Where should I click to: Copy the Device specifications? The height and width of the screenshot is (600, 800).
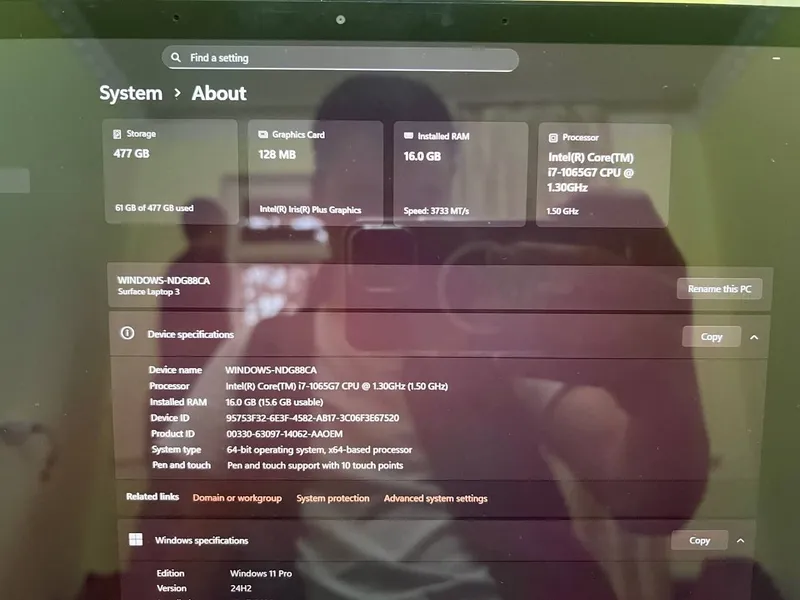pyautogui.click(x=711, y=337)
